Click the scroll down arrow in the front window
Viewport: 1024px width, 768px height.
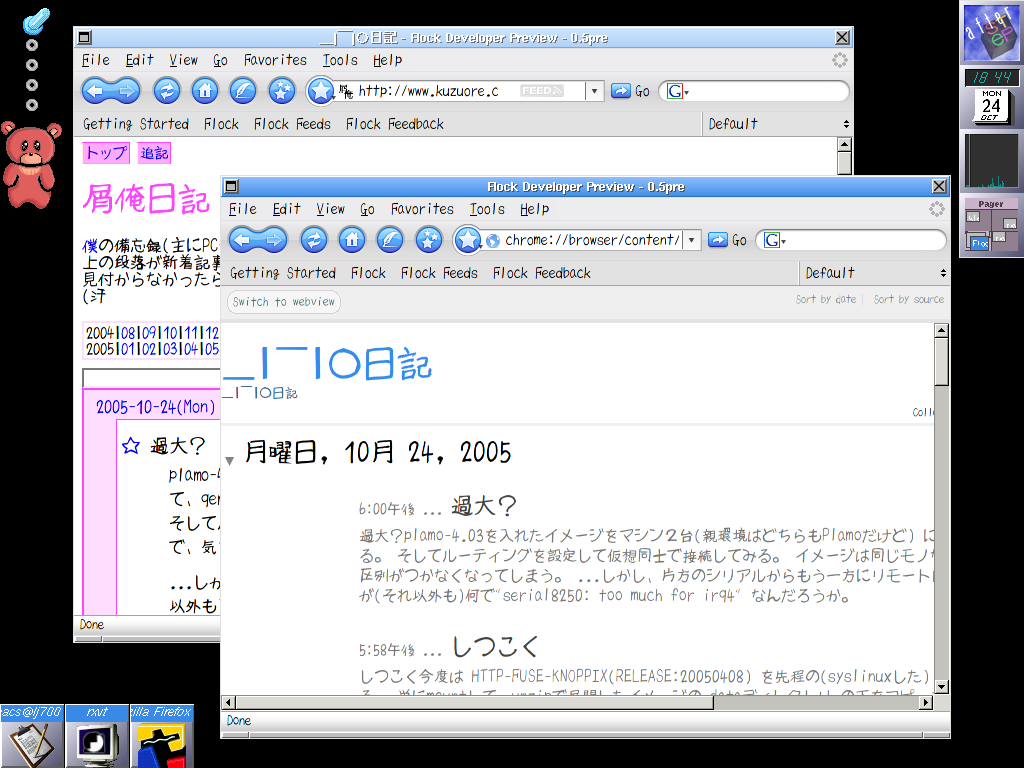tap(941, 686)
